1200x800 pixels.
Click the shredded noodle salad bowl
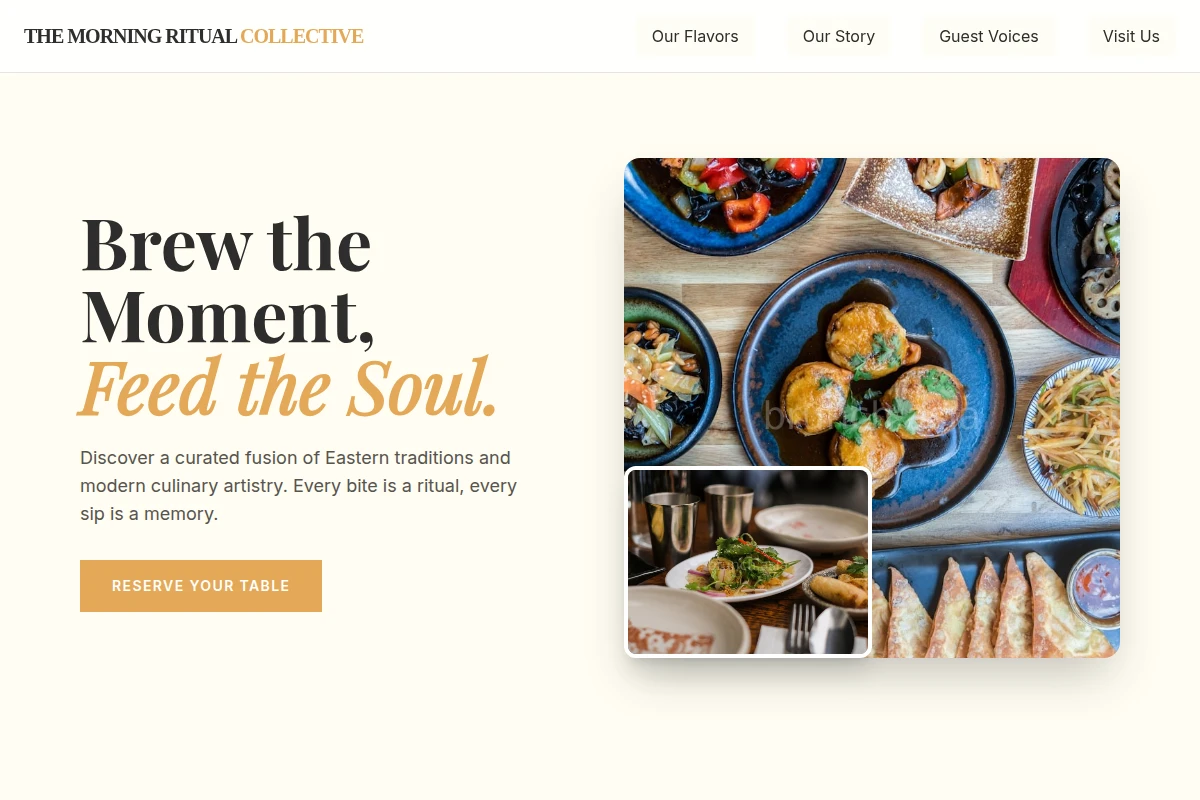1075,437
